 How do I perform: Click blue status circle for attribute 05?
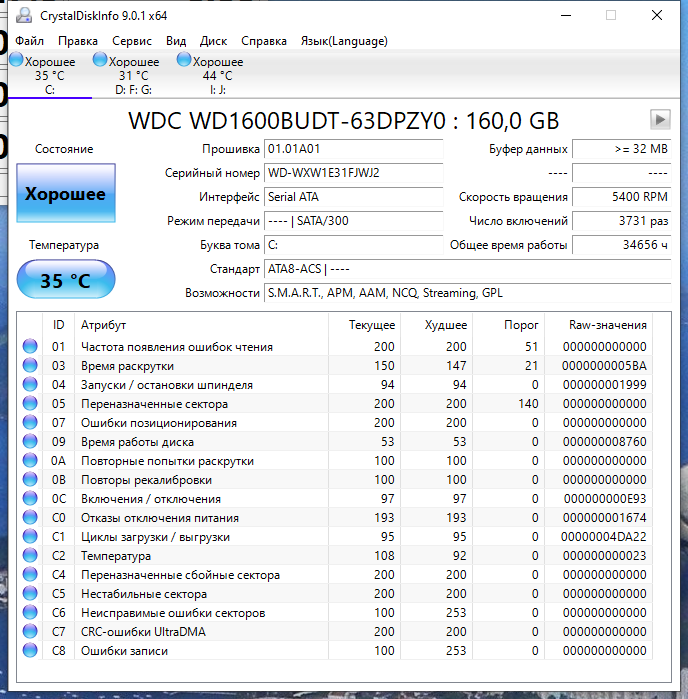[x=30, y=404]
